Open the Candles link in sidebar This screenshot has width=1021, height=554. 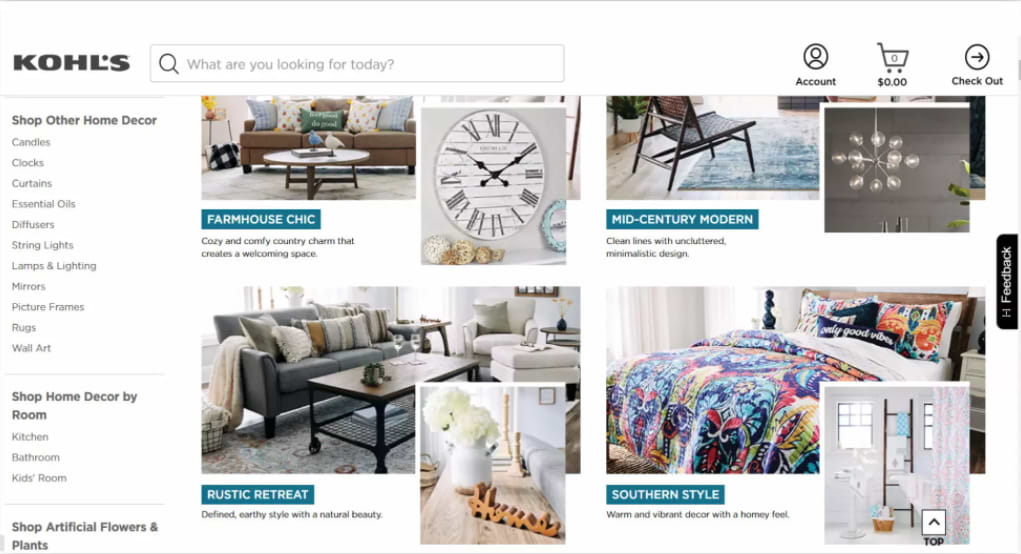31,142
